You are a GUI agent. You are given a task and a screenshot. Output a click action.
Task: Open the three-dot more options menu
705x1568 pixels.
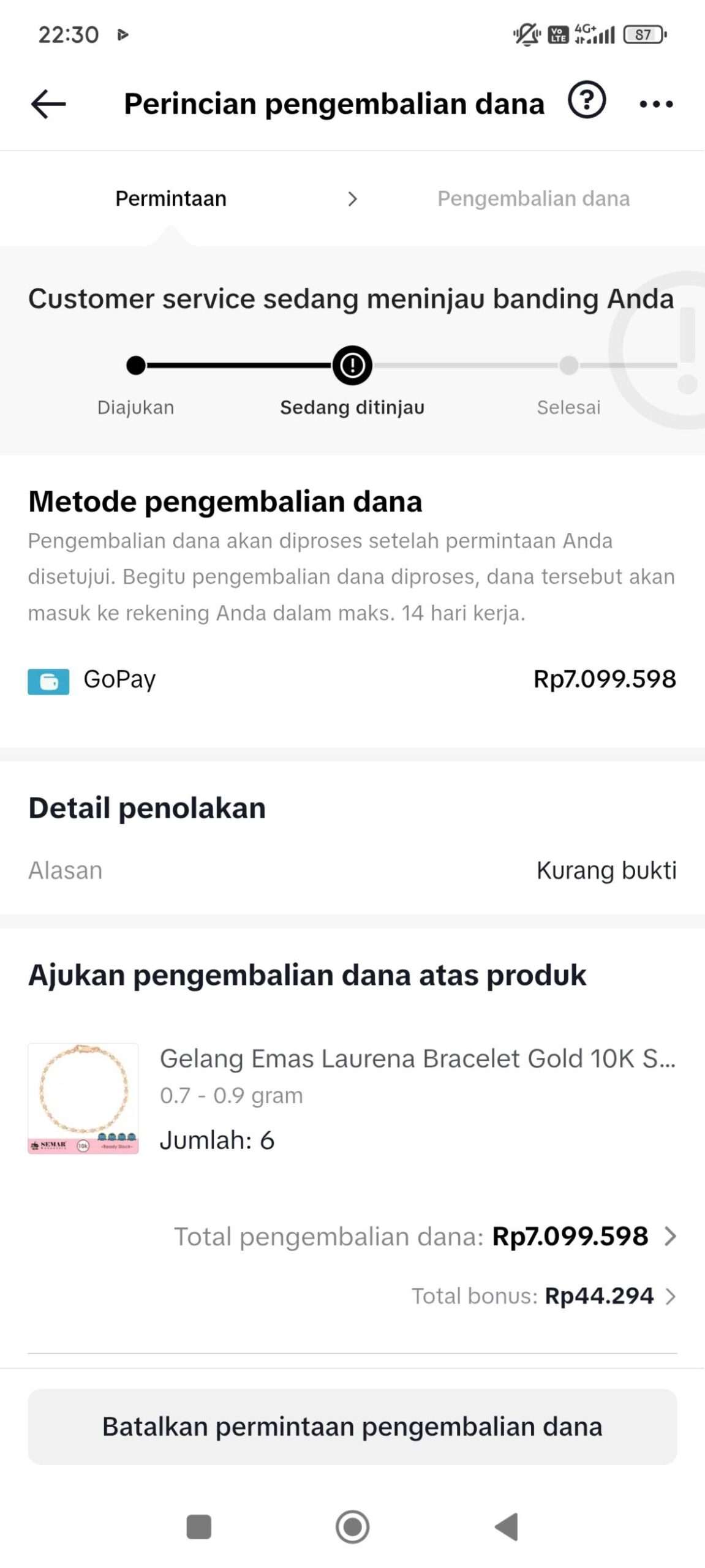tap(656, 104)
